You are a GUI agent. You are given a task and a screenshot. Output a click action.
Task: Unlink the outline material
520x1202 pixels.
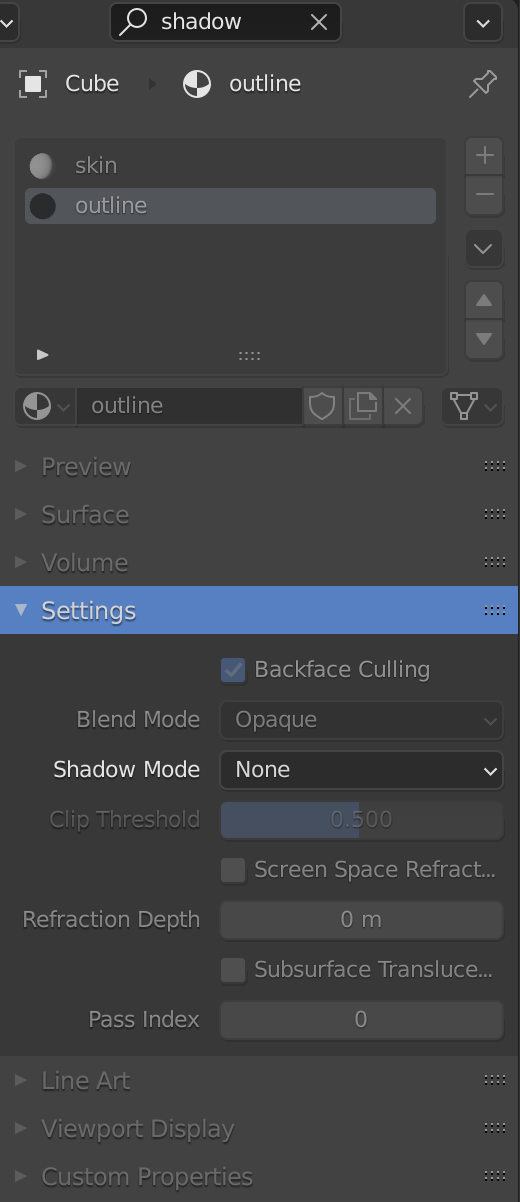pyautogui.click(x=403, y=406)
